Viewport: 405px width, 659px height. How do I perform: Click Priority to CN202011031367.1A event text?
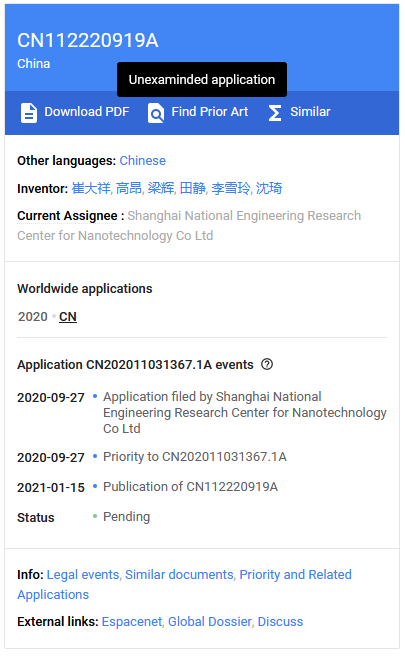point(195,457)
